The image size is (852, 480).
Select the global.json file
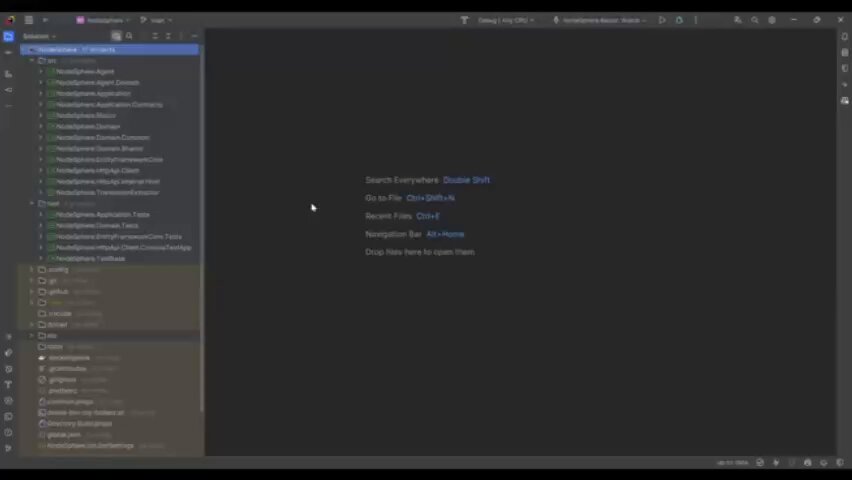(64, 435)
